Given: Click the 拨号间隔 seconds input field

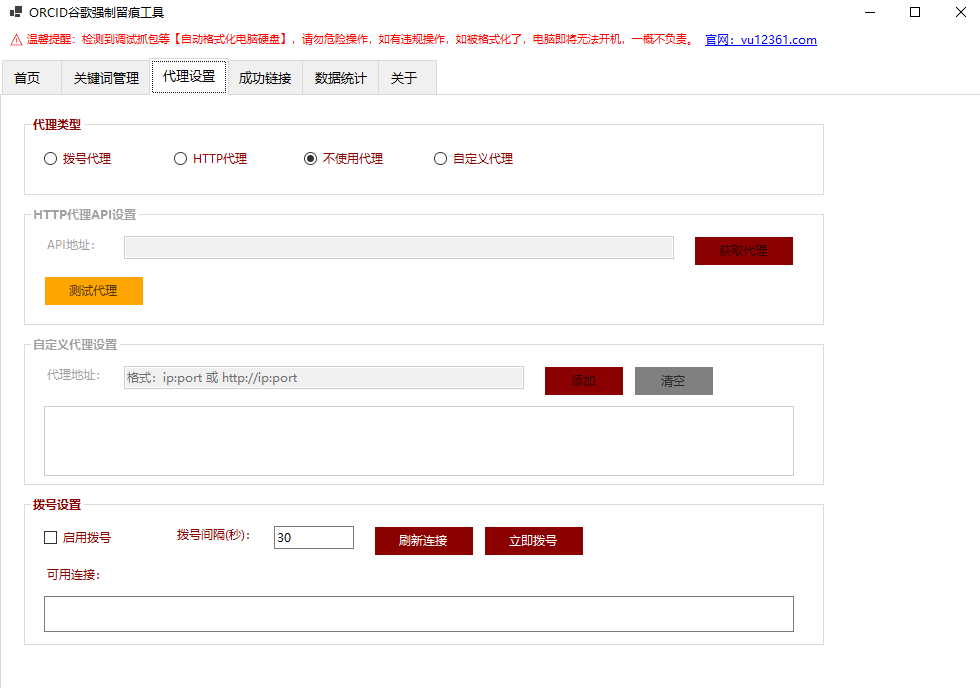Looking at the screenshot, I should (x=313, y=538).
